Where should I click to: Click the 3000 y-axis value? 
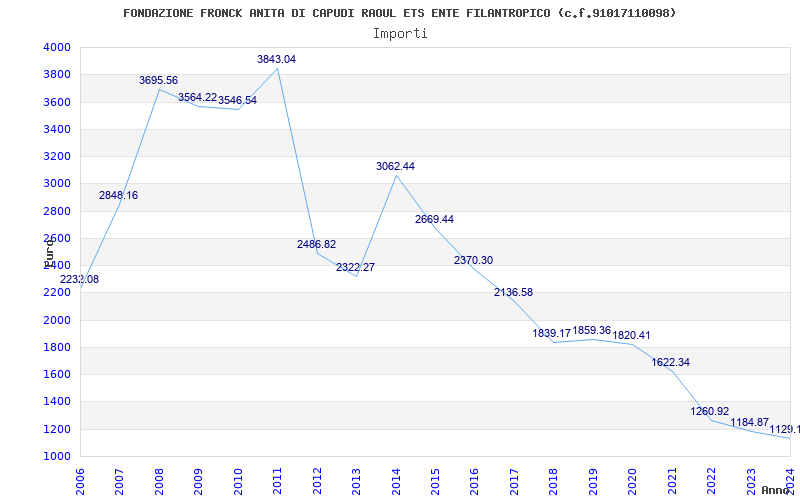pos(57,184)
